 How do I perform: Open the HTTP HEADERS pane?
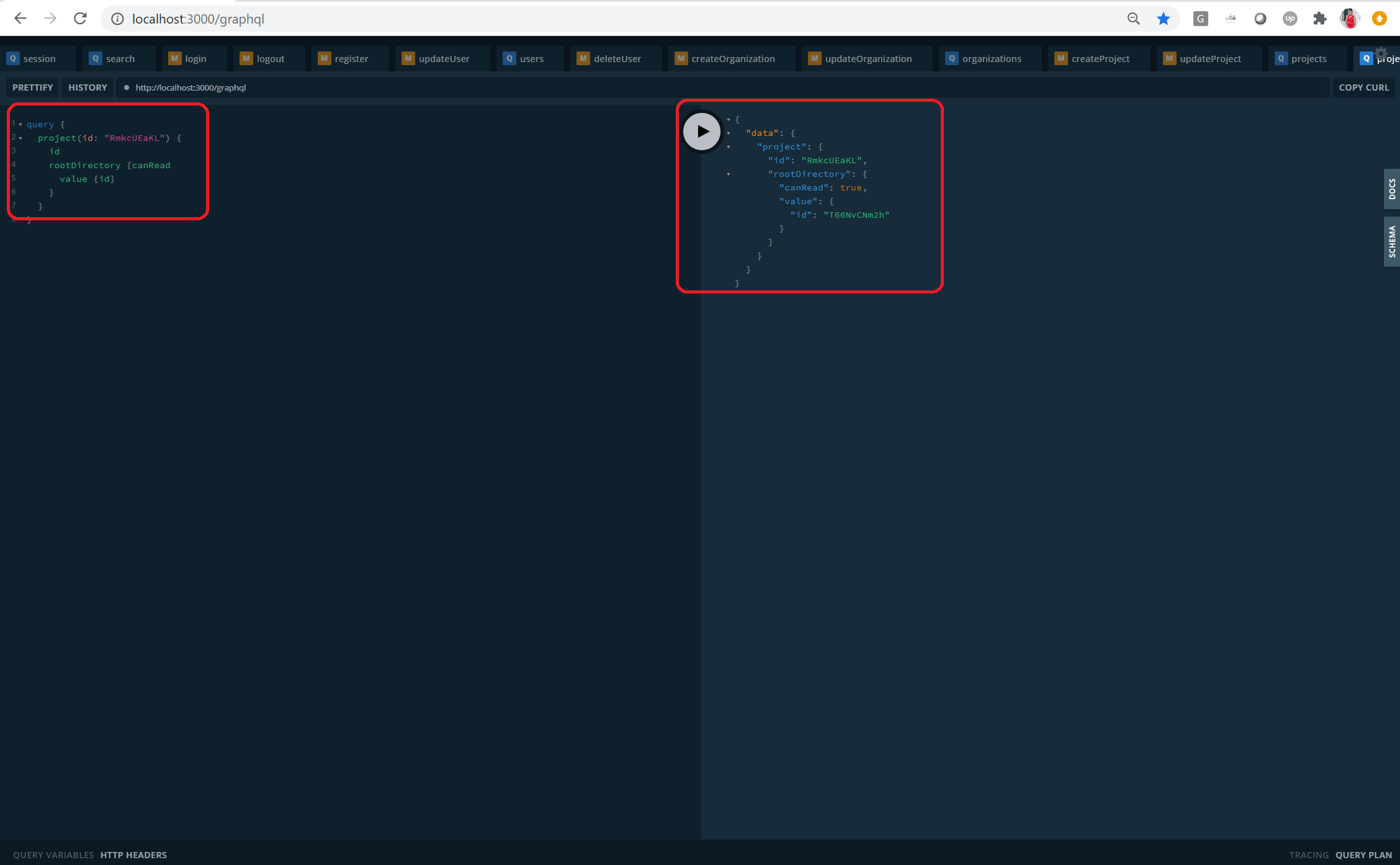coord(133,854)
